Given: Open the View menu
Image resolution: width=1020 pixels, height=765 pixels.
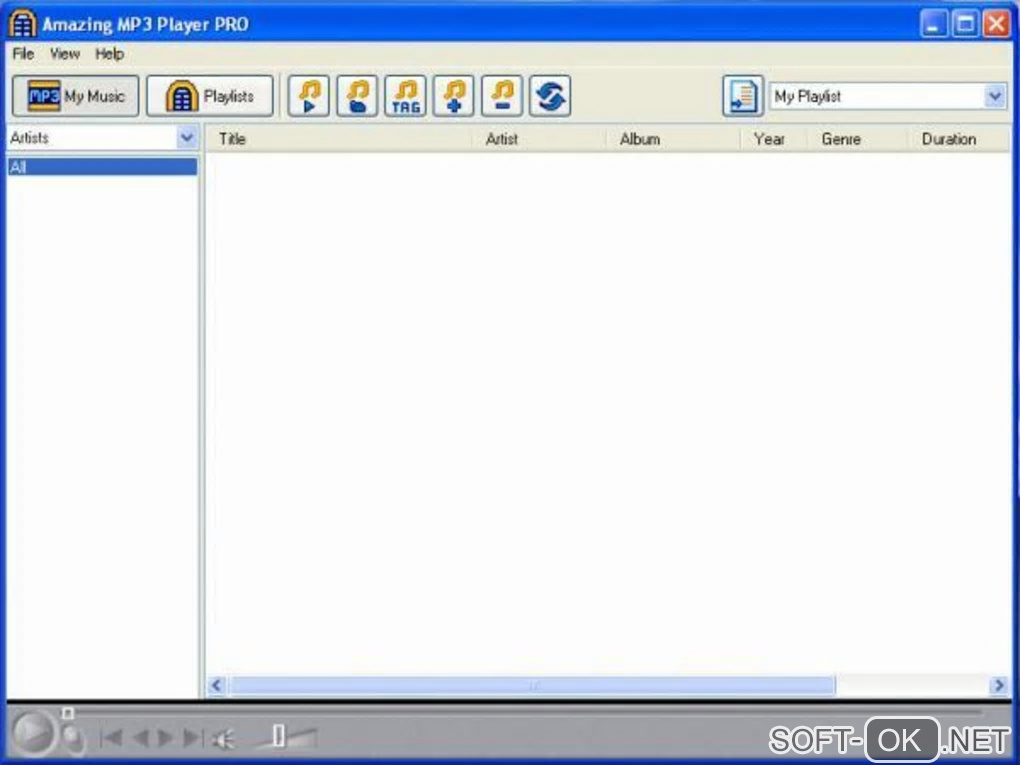Looking at the screenshot, I should pyautogui.click(x=65, y=54).
